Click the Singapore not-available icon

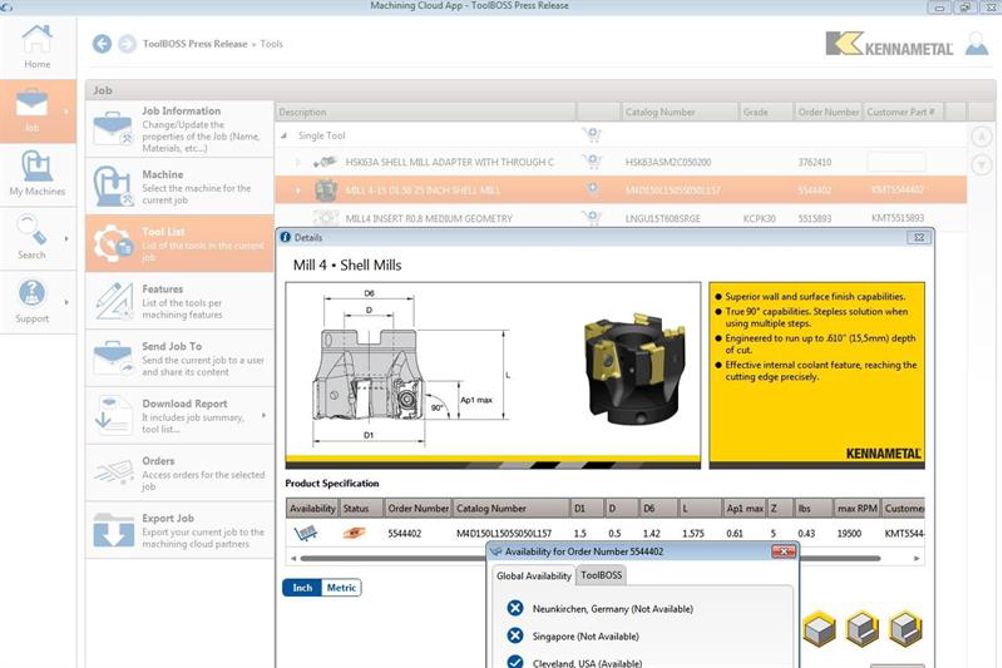[x=515, y=636]
